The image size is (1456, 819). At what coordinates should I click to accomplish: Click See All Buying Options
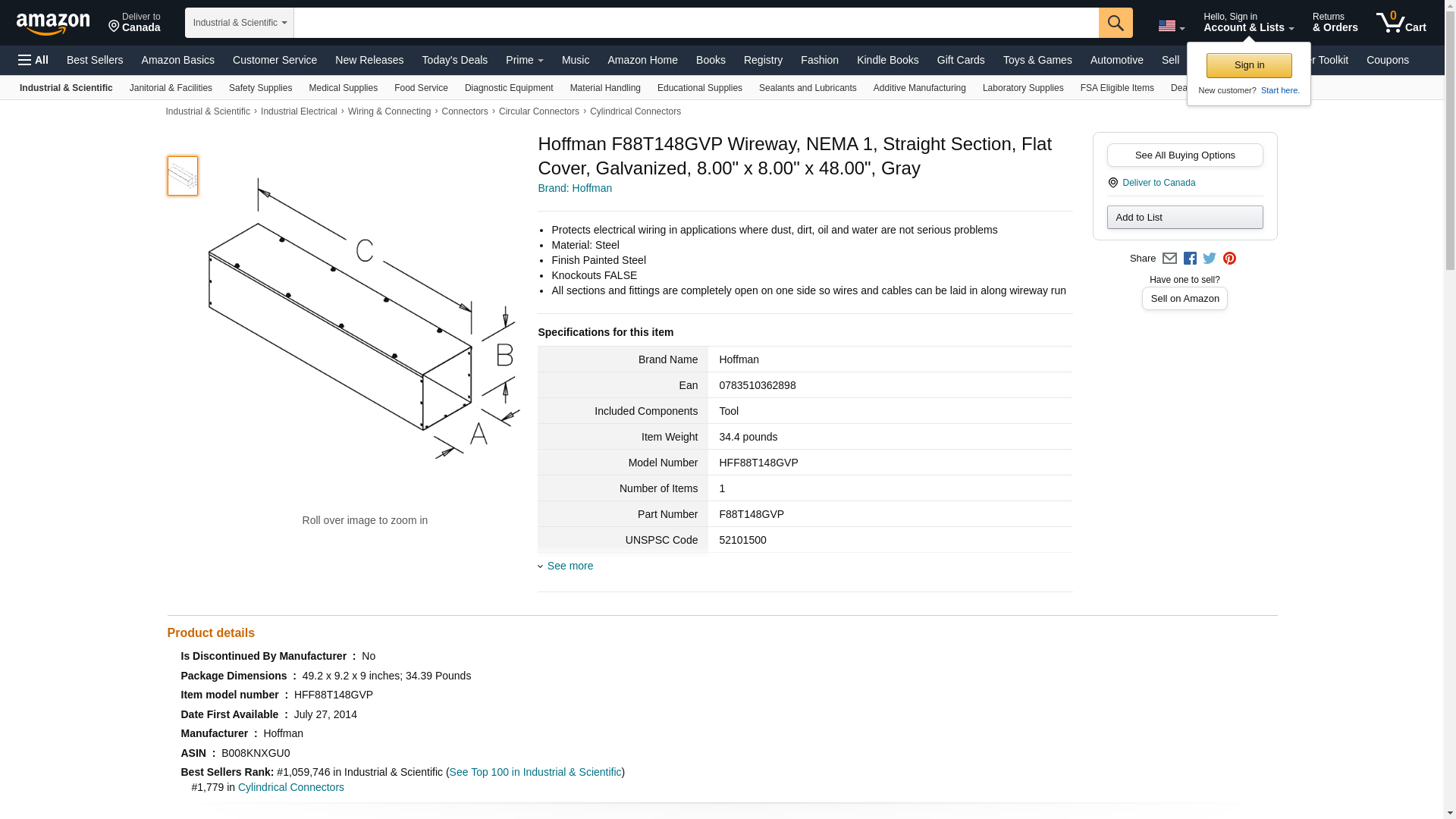point(1185,155)
